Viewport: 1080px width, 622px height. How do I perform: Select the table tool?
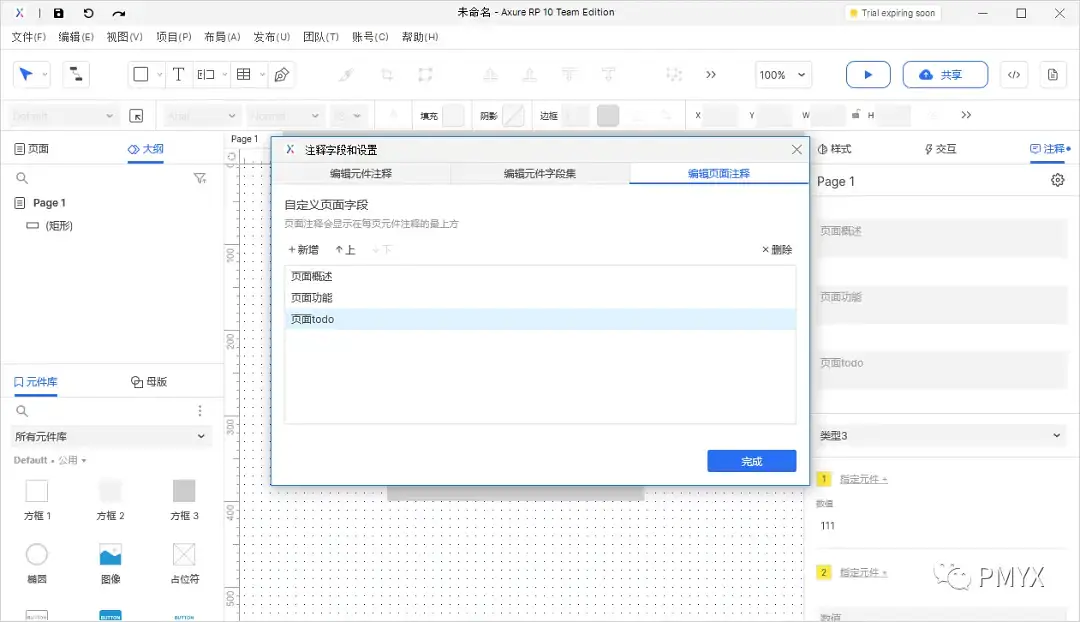coord(245,74)
